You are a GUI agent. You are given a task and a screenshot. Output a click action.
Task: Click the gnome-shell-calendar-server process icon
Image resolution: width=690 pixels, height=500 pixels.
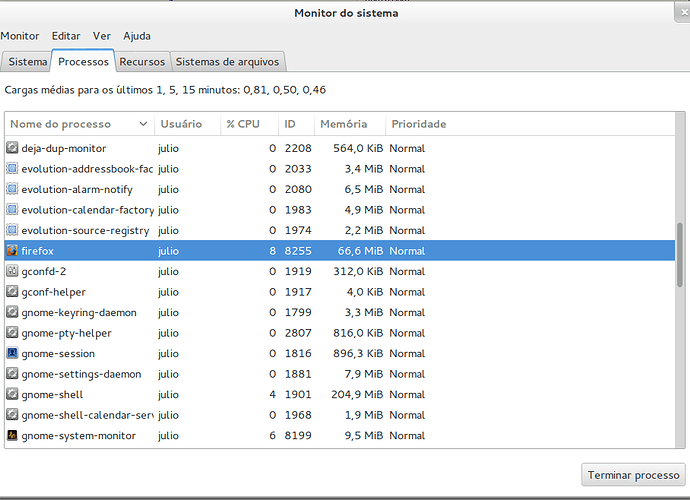pyautogui.click(x=12, y=415)
